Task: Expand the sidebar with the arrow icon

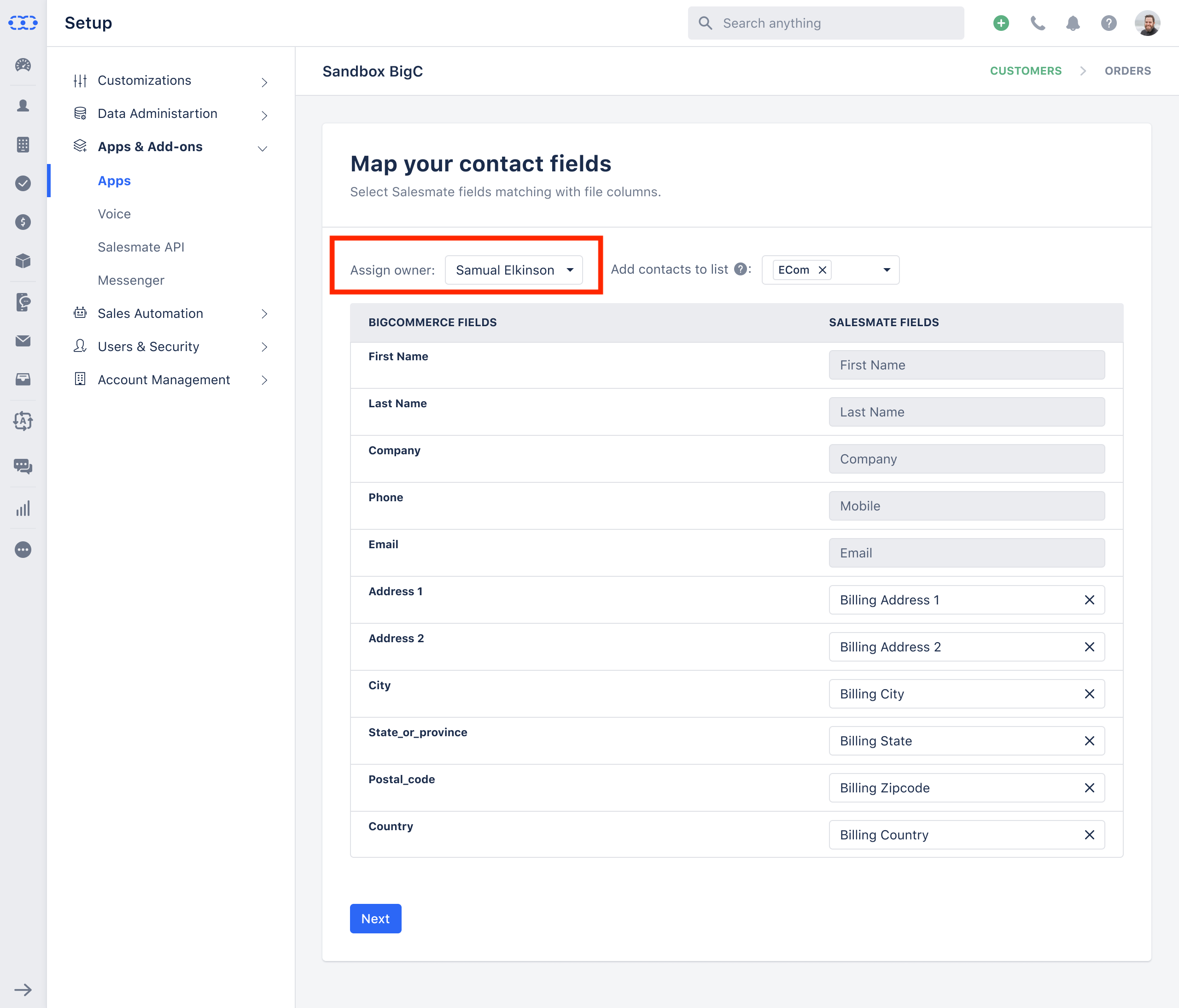Action: 23,990
